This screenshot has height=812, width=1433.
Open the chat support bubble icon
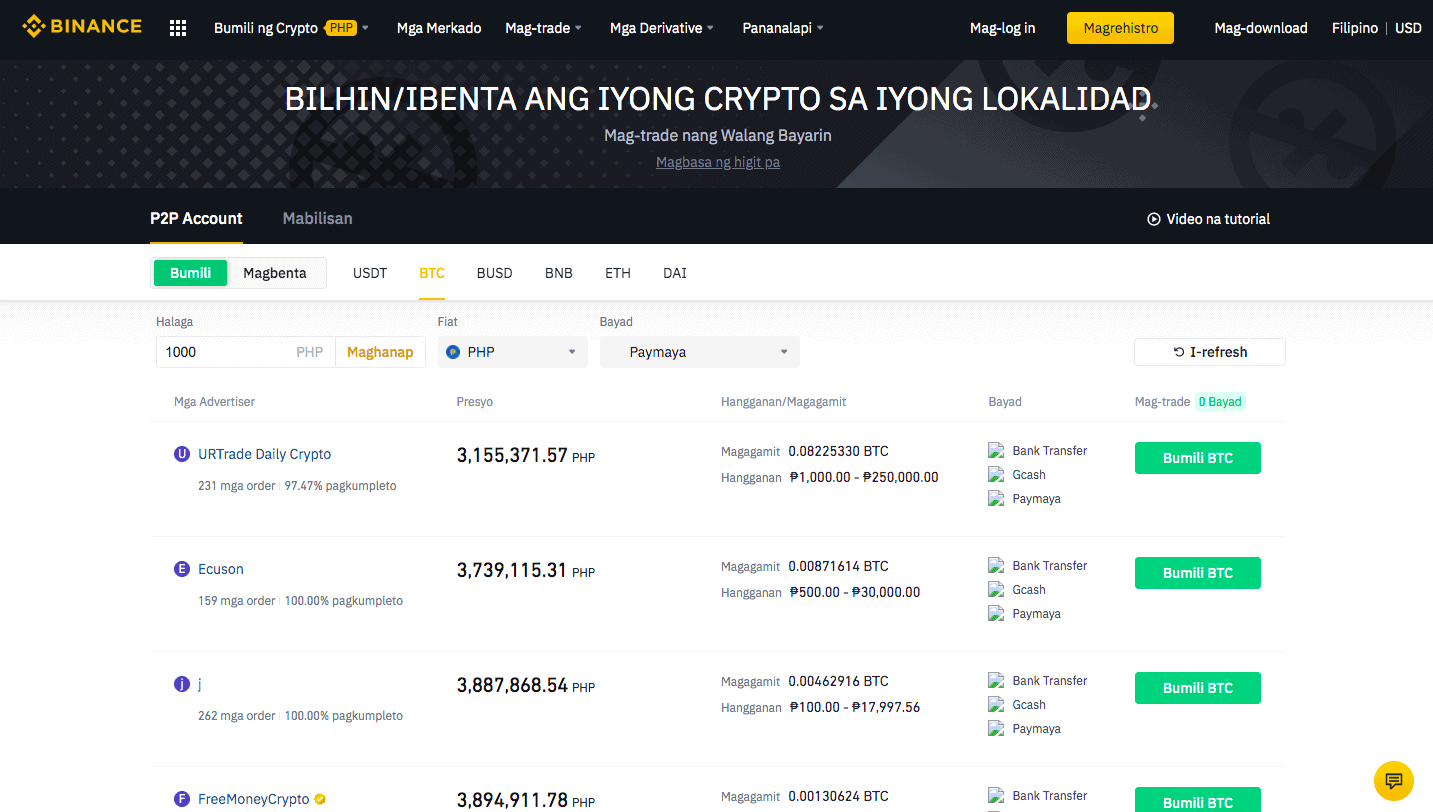[x=1394, y=781]
